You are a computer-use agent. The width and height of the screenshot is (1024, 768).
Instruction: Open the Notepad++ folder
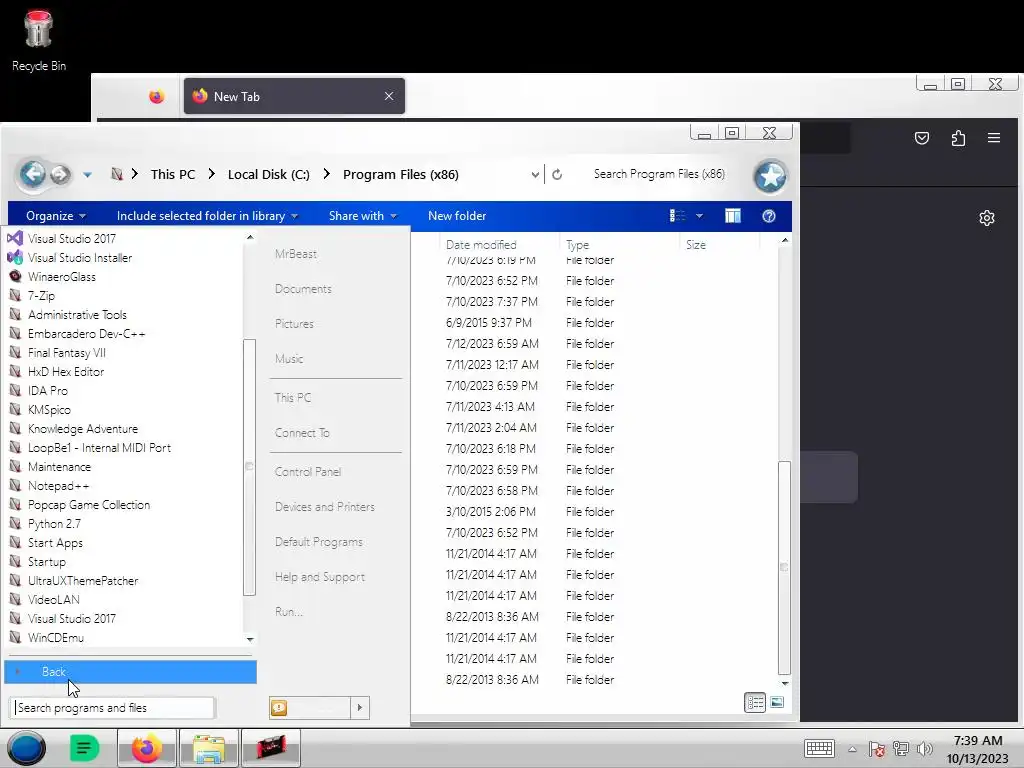click(58, 486)
